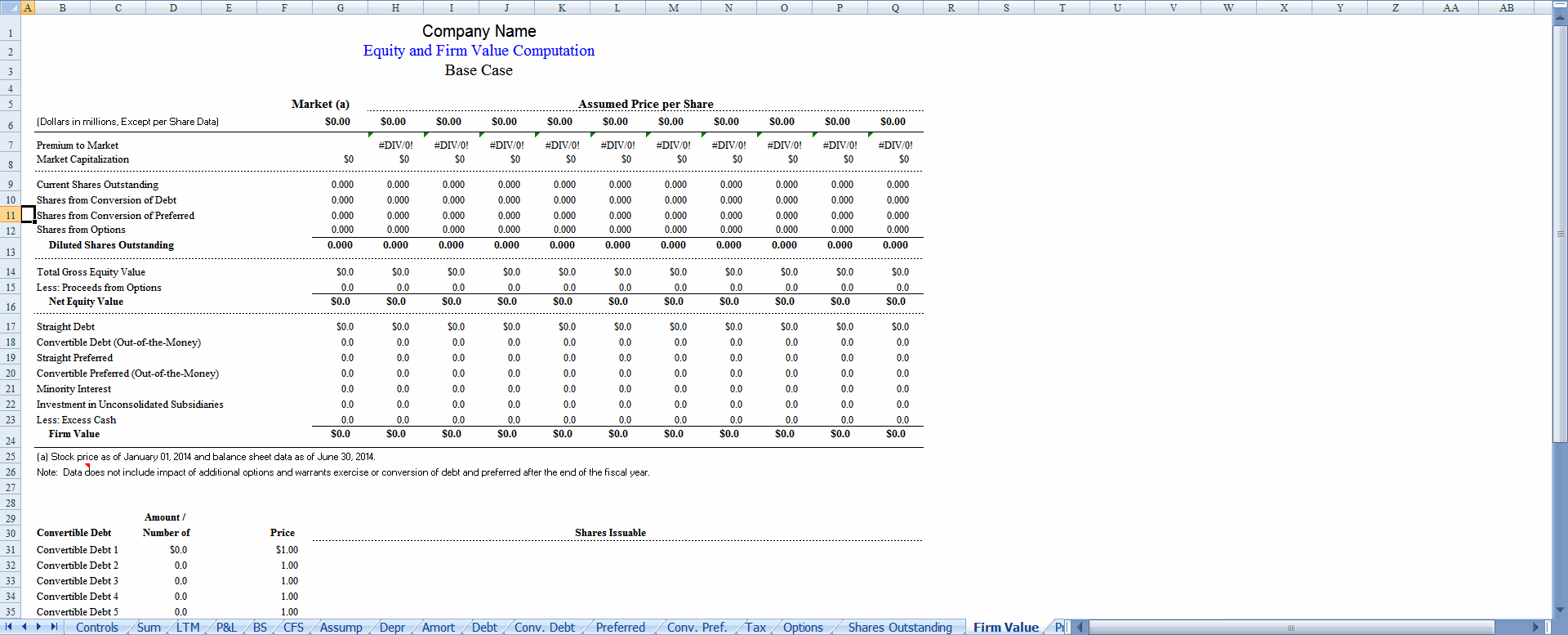Click 'Investment in Unconsolidated Subsidiaries' label

point(130,405)
